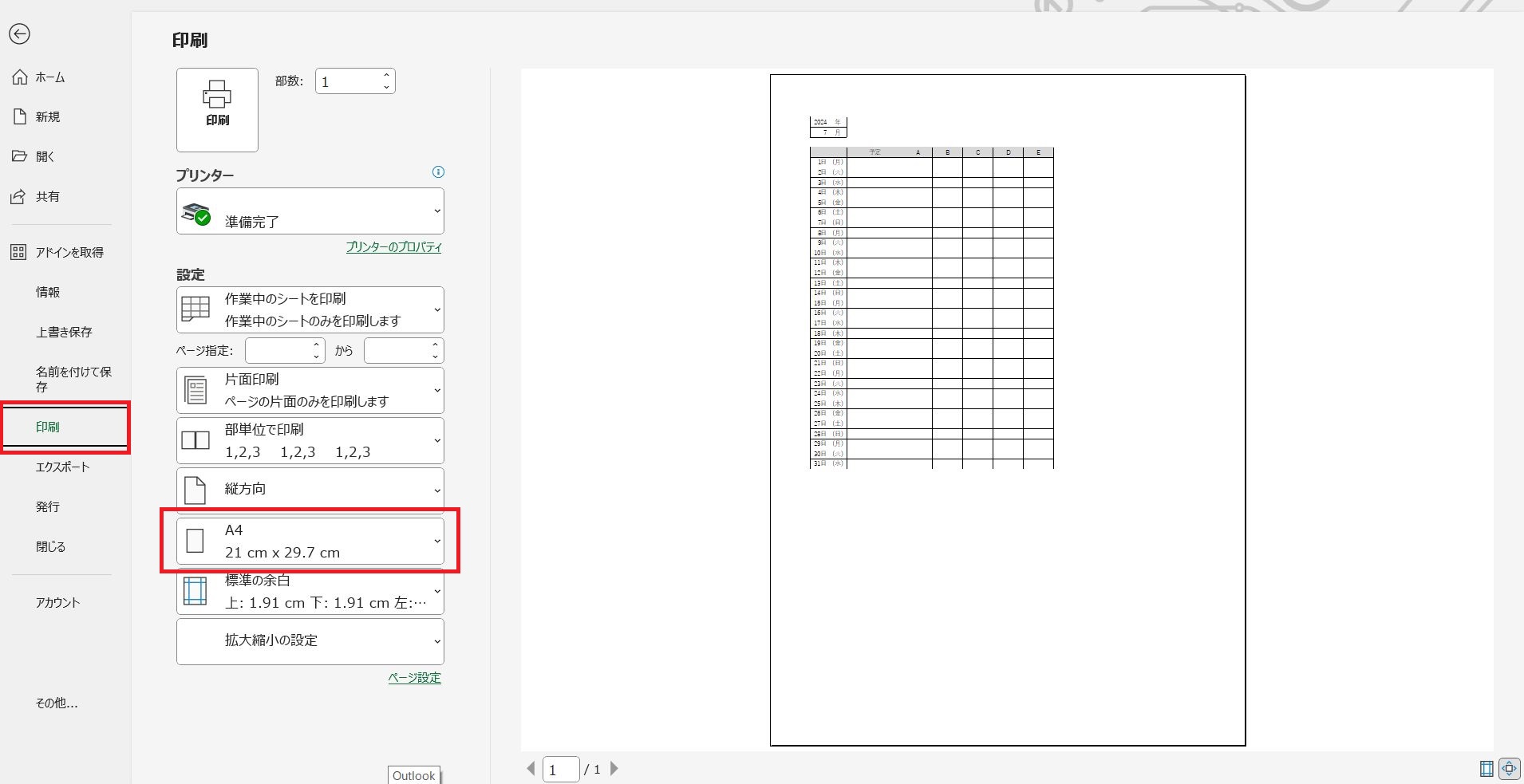The width and height of the screenshot is (1524, 784).
Task: Increase the 部数 copies count
Action: pos(386,76)
